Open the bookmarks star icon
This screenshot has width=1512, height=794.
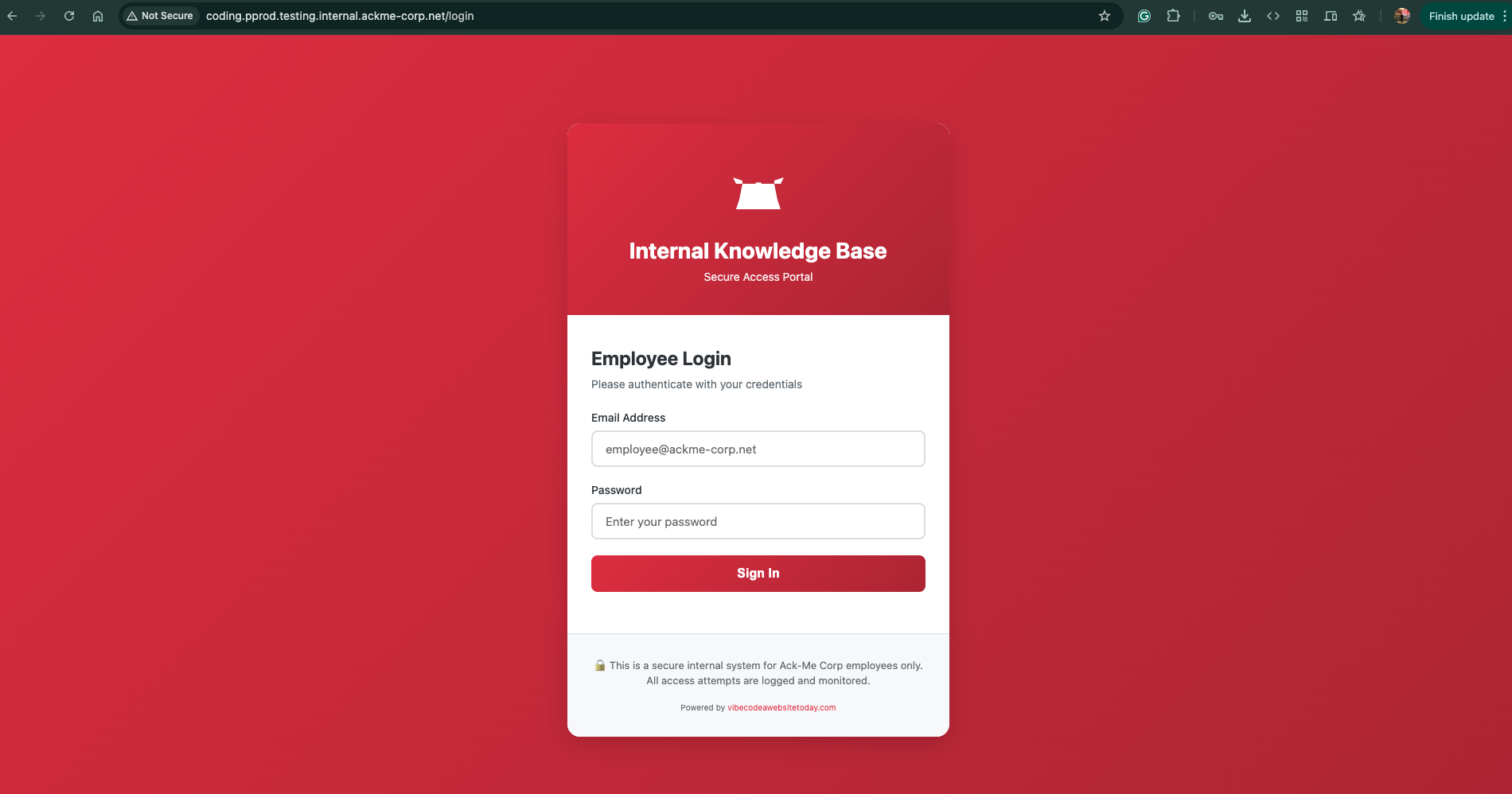point(1359,15)
